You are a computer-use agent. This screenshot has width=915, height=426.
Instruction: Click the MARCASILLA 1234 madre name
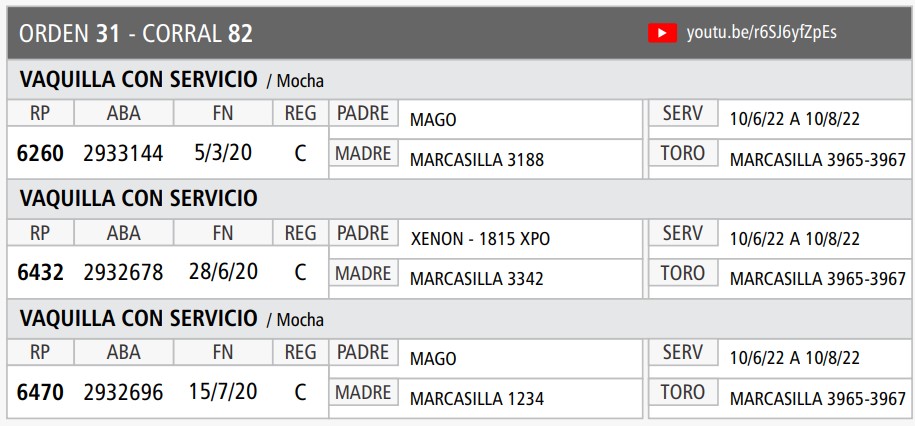[476, 399]
